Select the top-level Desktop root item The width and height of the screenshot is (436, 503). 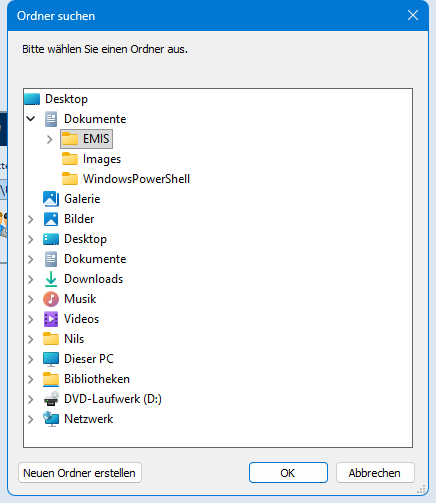point(56,99)
